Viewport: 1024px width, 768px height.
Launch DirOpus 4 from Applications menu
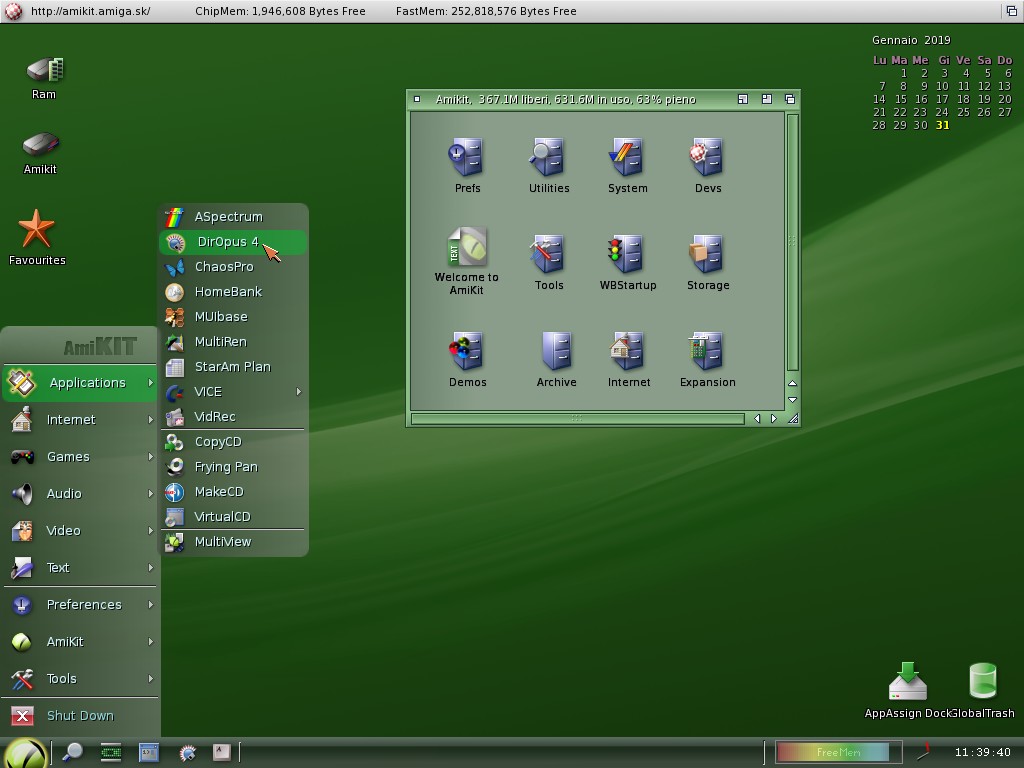click(228, 242)
